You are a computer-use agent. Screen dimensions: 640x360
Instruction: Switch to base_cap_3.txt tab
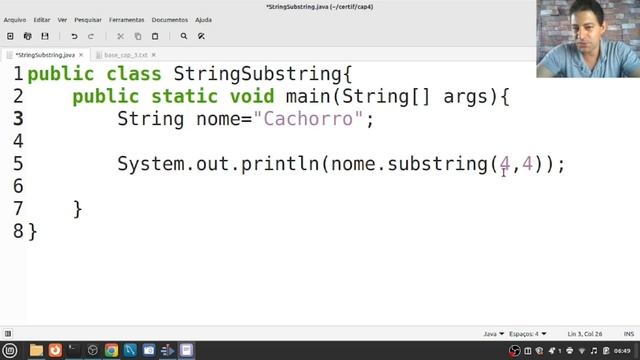[x=126, y=55]
